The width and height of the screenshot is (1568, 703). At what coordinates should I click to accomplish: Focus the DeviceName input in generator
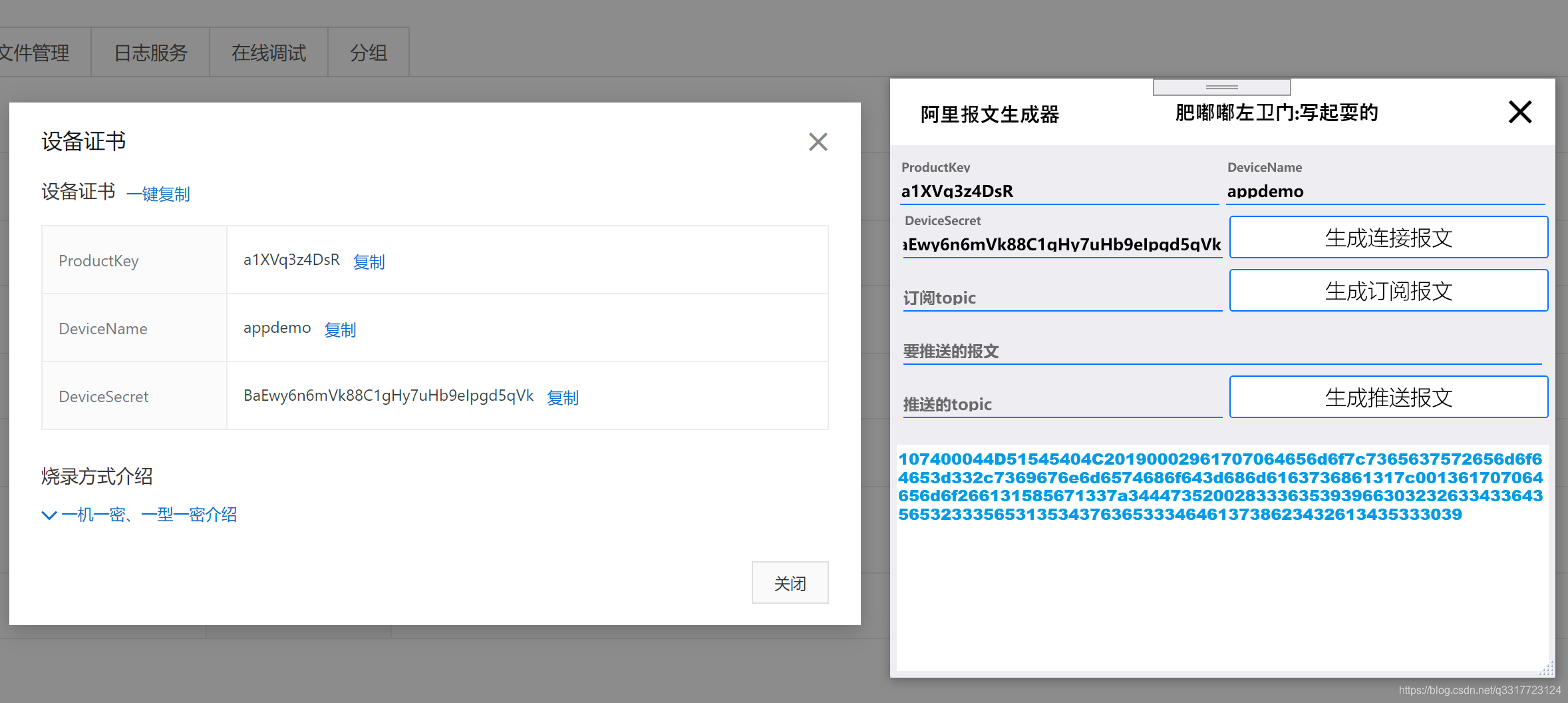(1386, 191)
